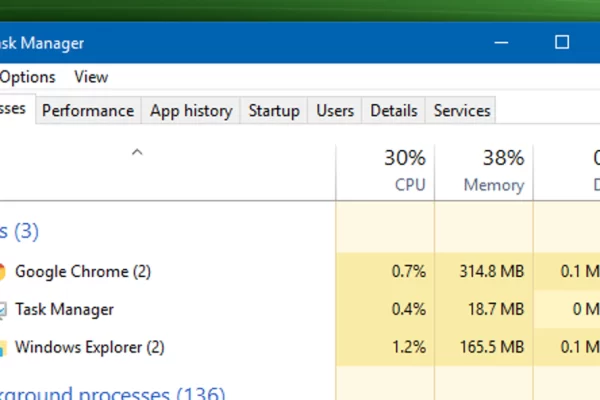The height and width of the screenshot is (400, 600).
Task: Switch to the Users tab
Action: [335, 111]
